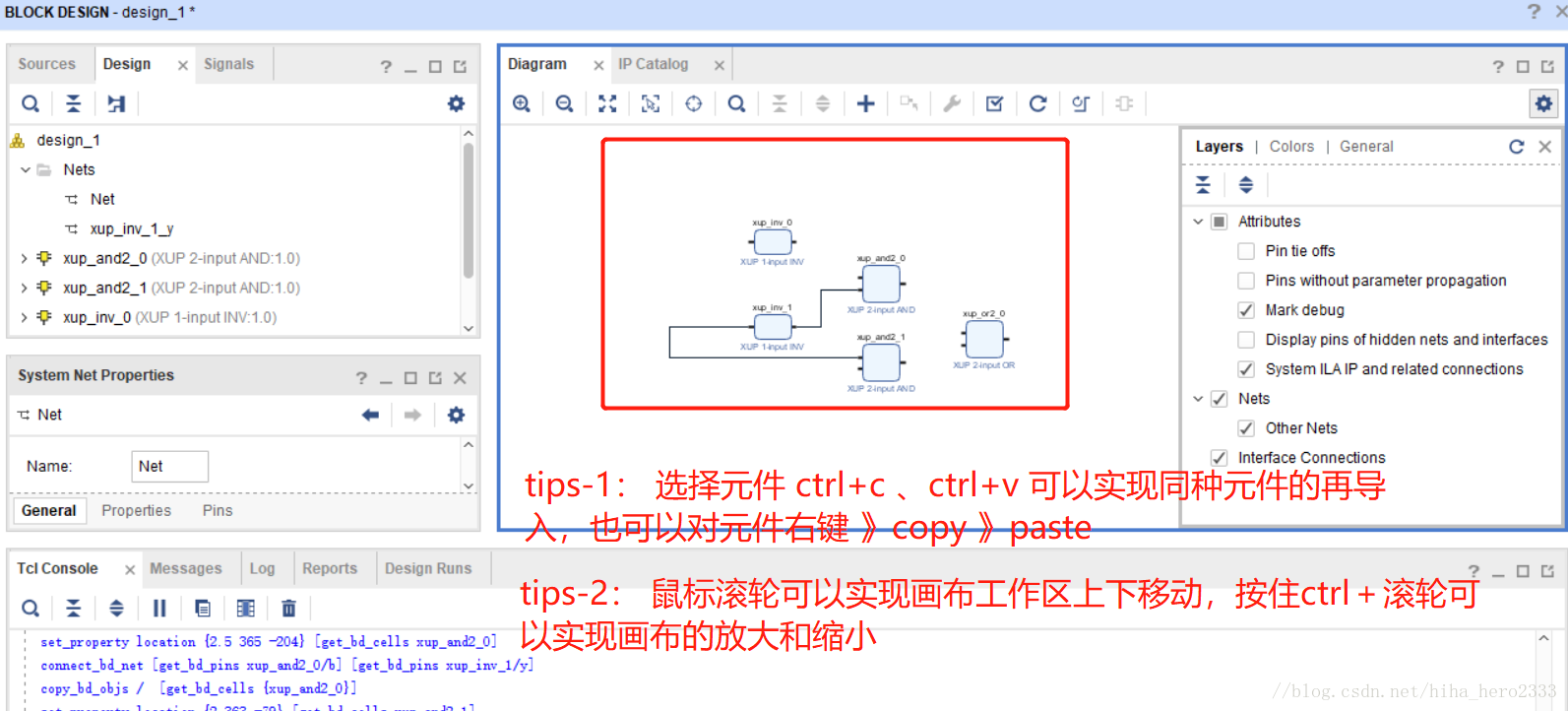
Task: Enable the Pin tie offs checkbox
Action: click(1246, 251)
